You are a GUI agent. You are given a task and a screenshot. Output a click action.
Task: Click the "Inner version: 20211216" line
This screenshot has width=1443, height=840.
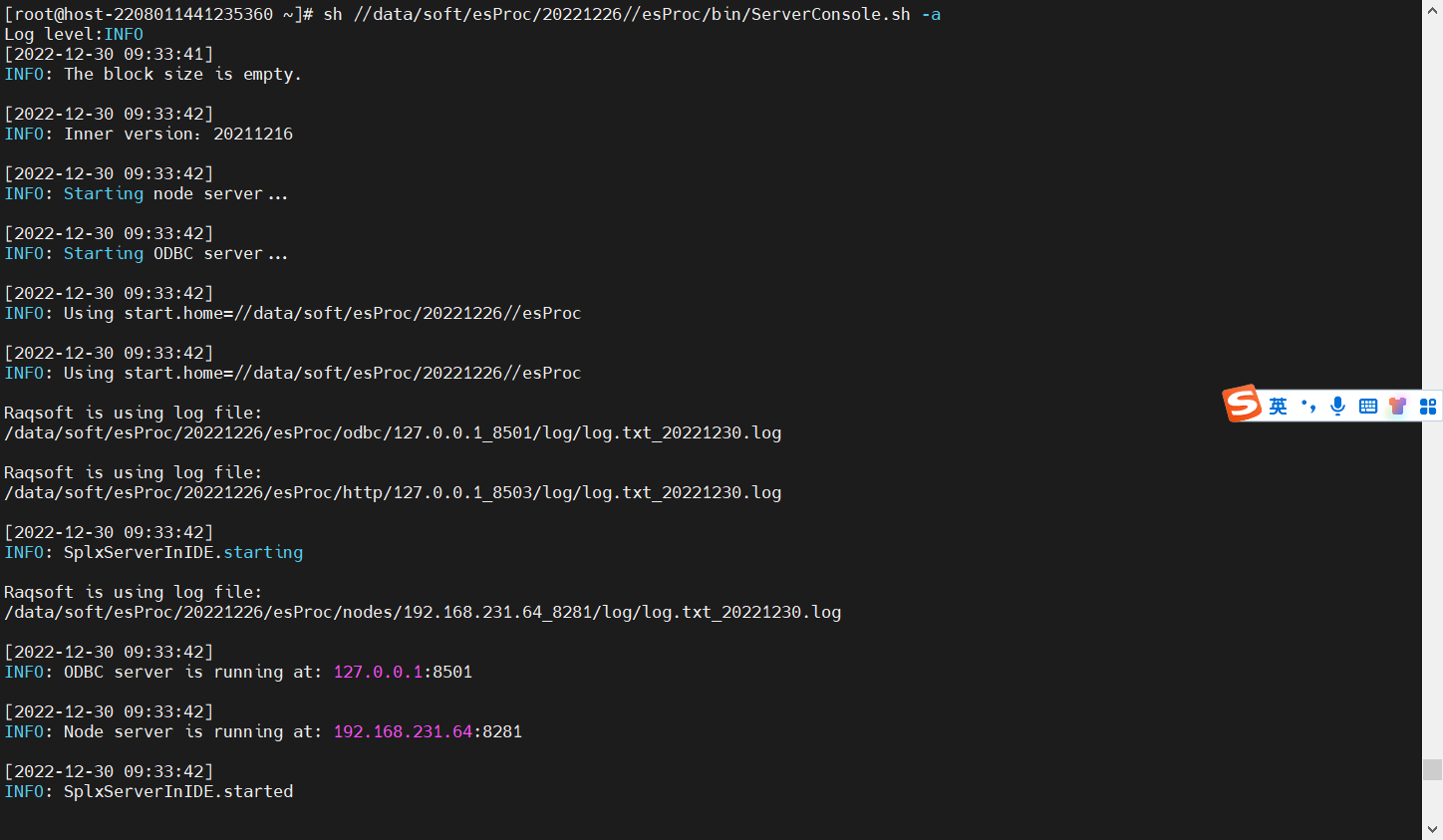178,135
